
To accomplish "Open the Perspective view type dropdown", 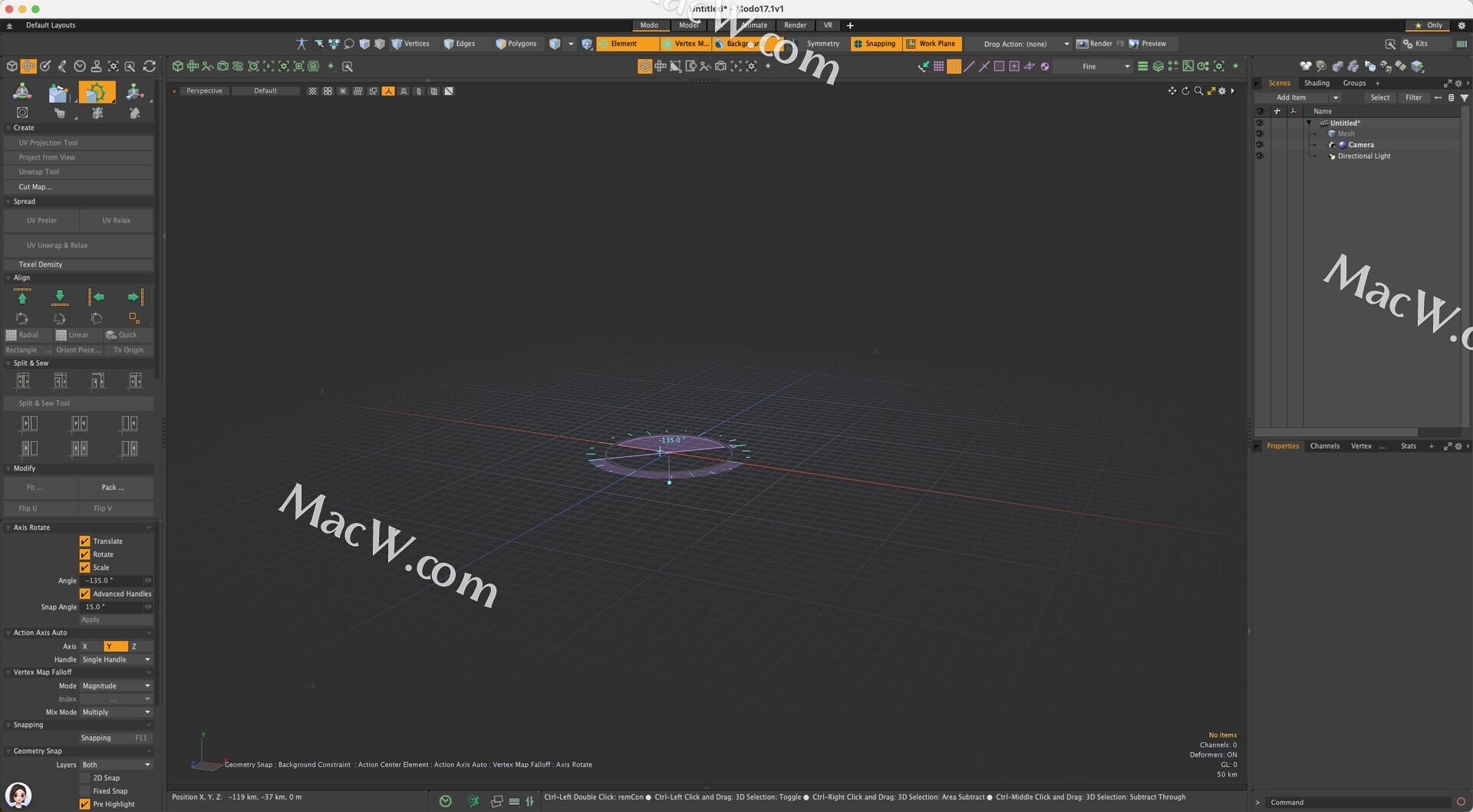I will click(x=204, y=90).
